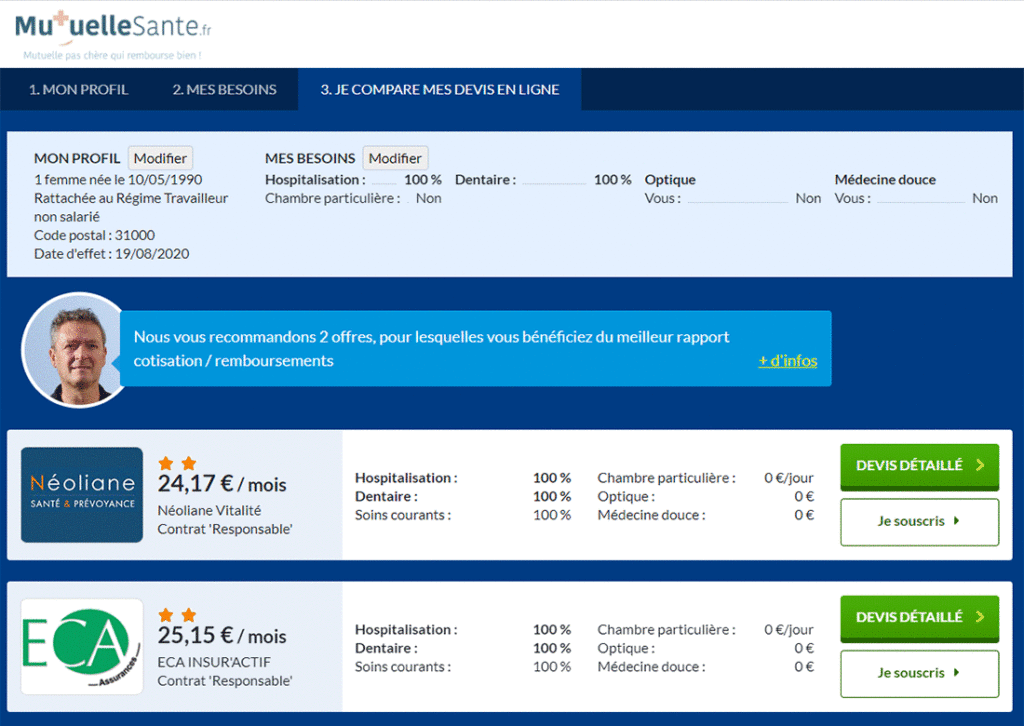View DEVIS DÉTAILLÉ for ECA offer
1024x726 pixels.
tap(919, 618)
